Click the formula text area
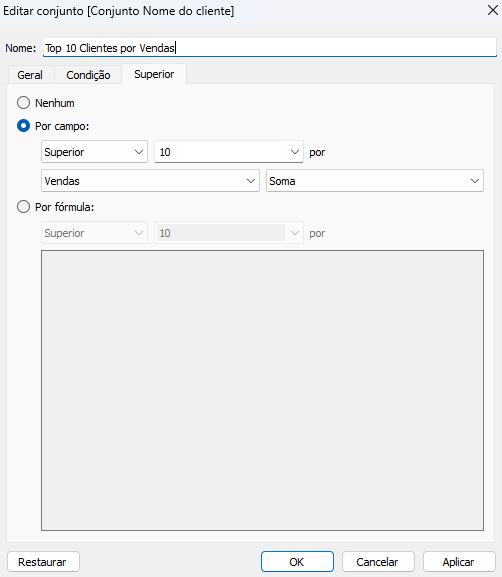 tap(262, 390)
